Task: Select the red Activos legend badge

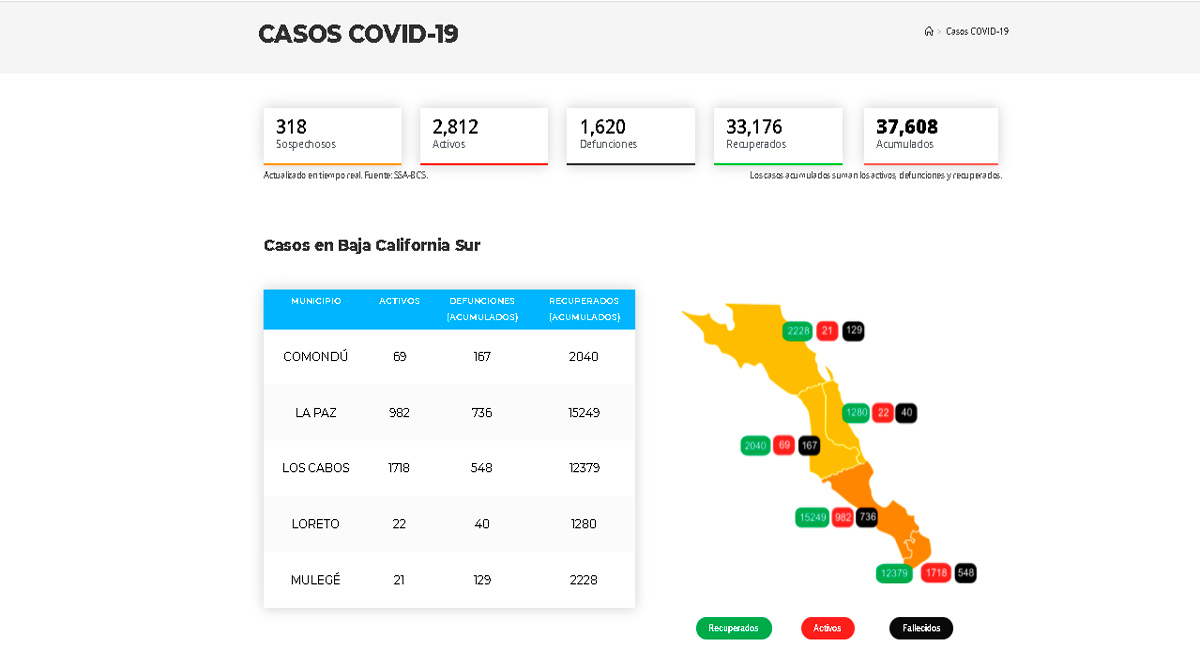Action: click(827, 628)
